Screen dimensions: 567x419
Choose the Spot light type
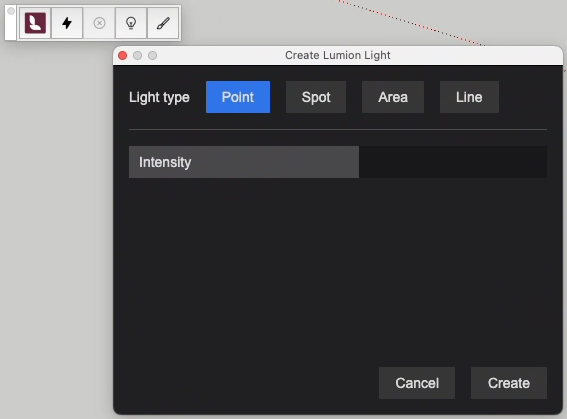pos(316,97)
